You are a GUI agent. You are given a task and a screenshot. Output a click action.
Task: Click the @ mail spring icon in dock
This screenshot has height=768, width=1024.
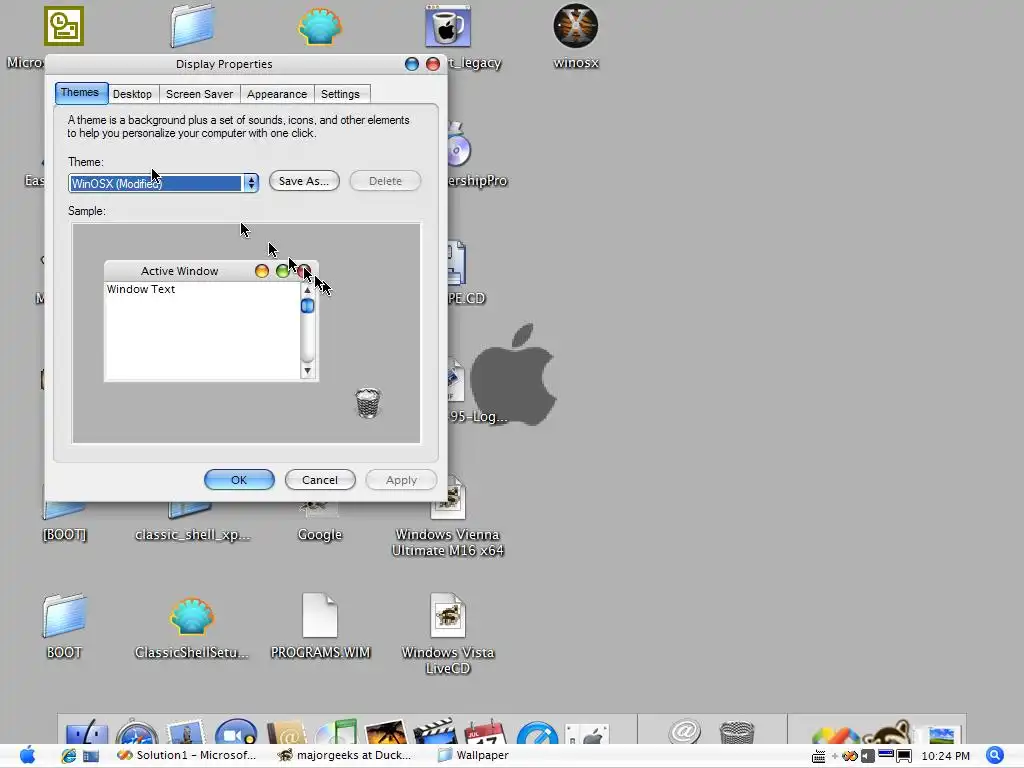click(684, 731)
